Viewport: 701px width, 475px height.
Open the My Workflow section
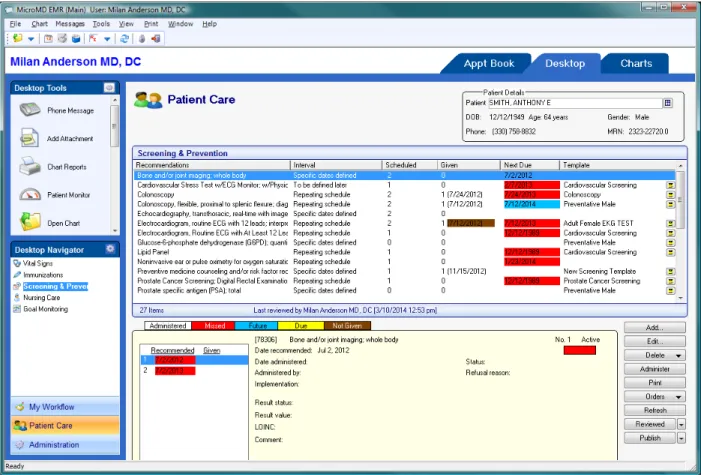coord(65,407)
